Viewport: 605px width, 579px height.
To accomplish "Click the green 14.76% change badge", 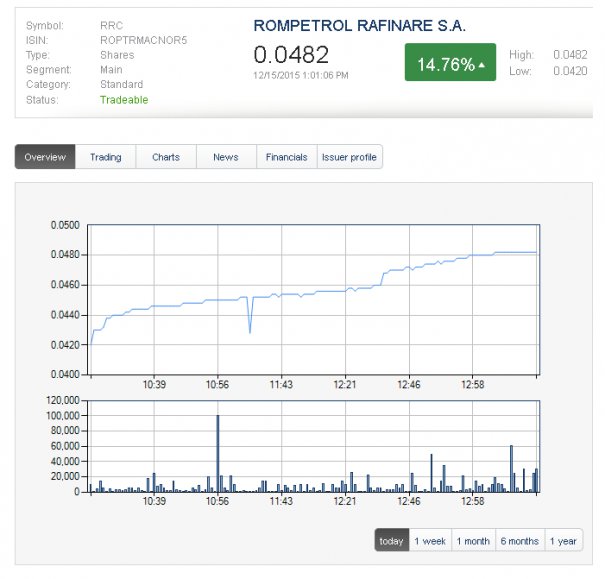I will pos(450,62).
